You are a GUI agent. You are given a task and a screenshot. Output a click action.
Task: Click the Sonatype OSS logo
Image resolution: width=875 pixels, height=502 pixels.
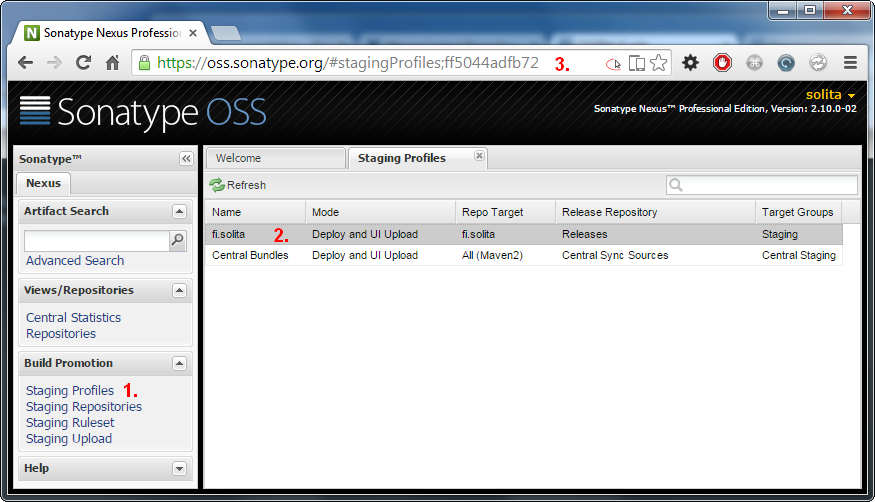click(x=143, y=112)
